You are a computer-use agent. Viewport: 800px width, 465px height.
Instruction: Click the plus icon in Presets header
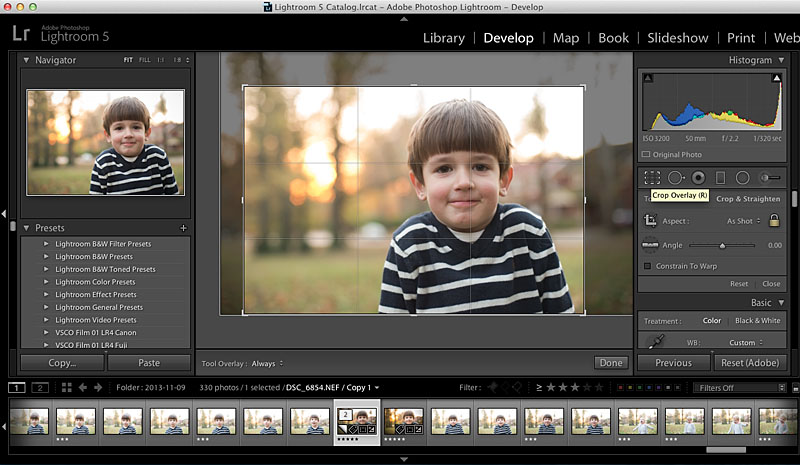pyautogui.click(x=184, y=228)
